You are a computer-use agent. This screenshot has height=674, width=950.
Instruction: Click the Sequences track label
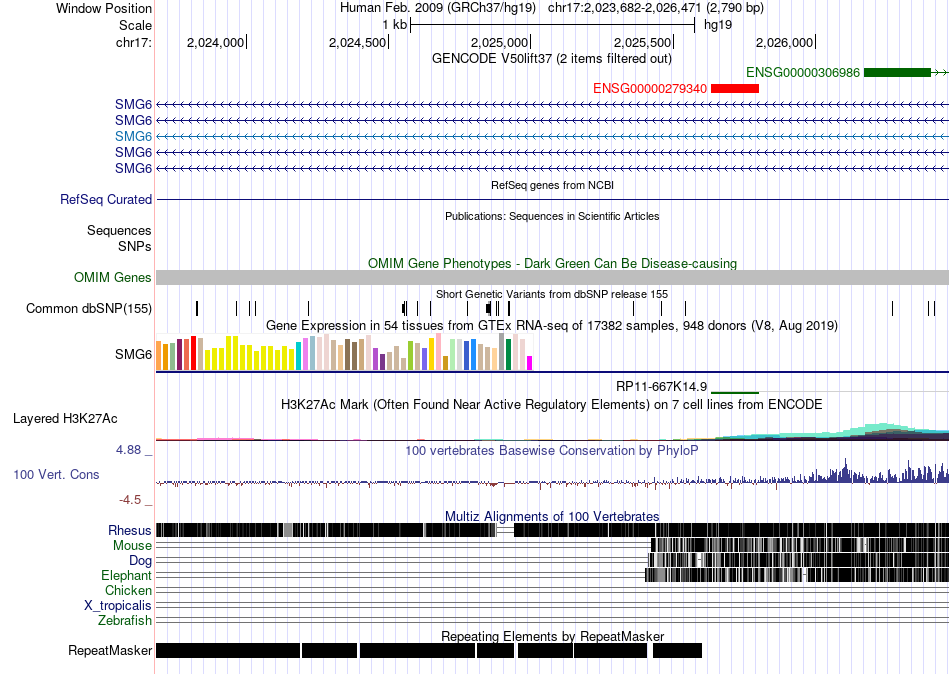119,230
